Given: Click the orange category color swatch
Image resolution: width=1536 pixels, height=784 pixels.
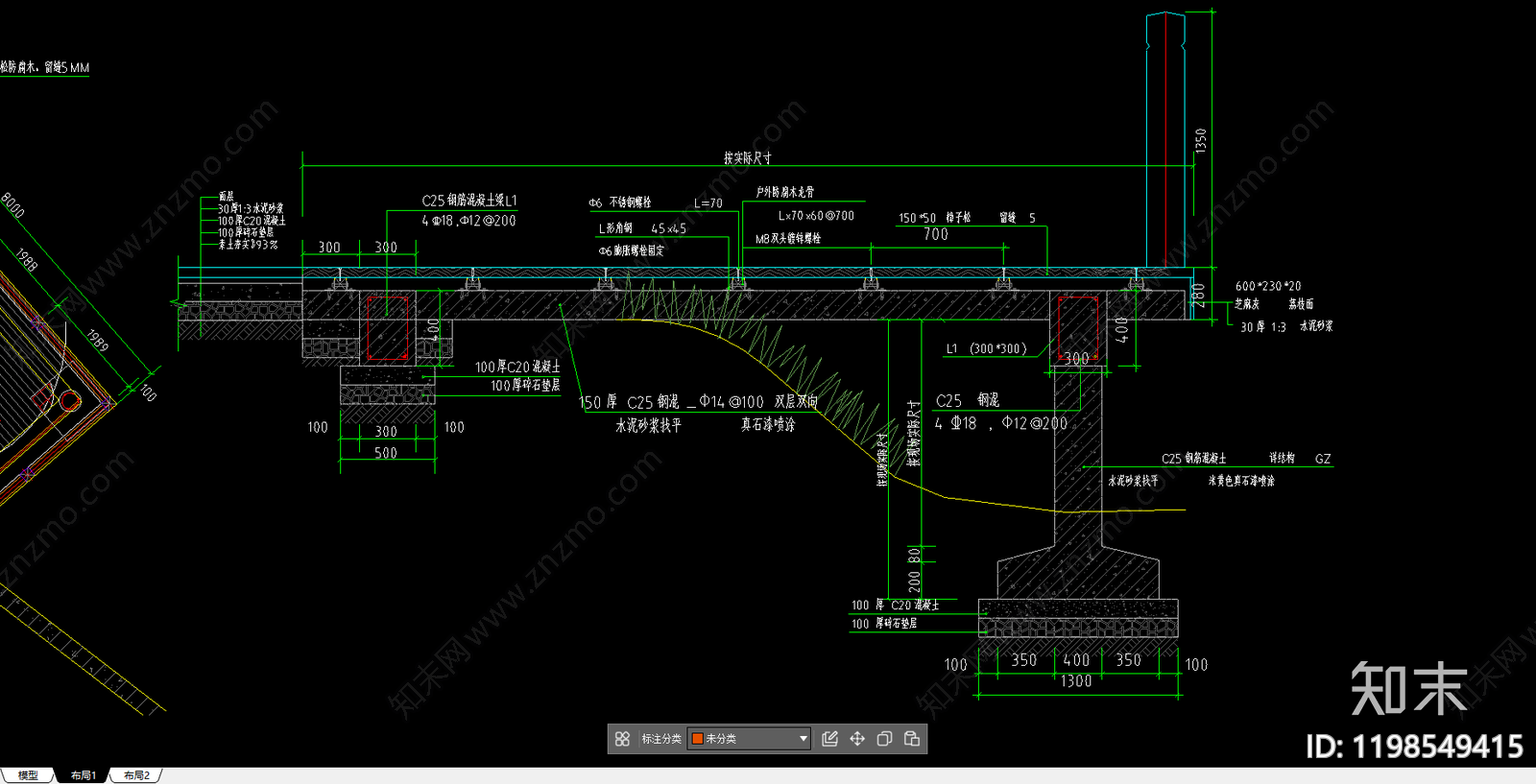Looking at the screenshot, I should (x=698, y=739).
